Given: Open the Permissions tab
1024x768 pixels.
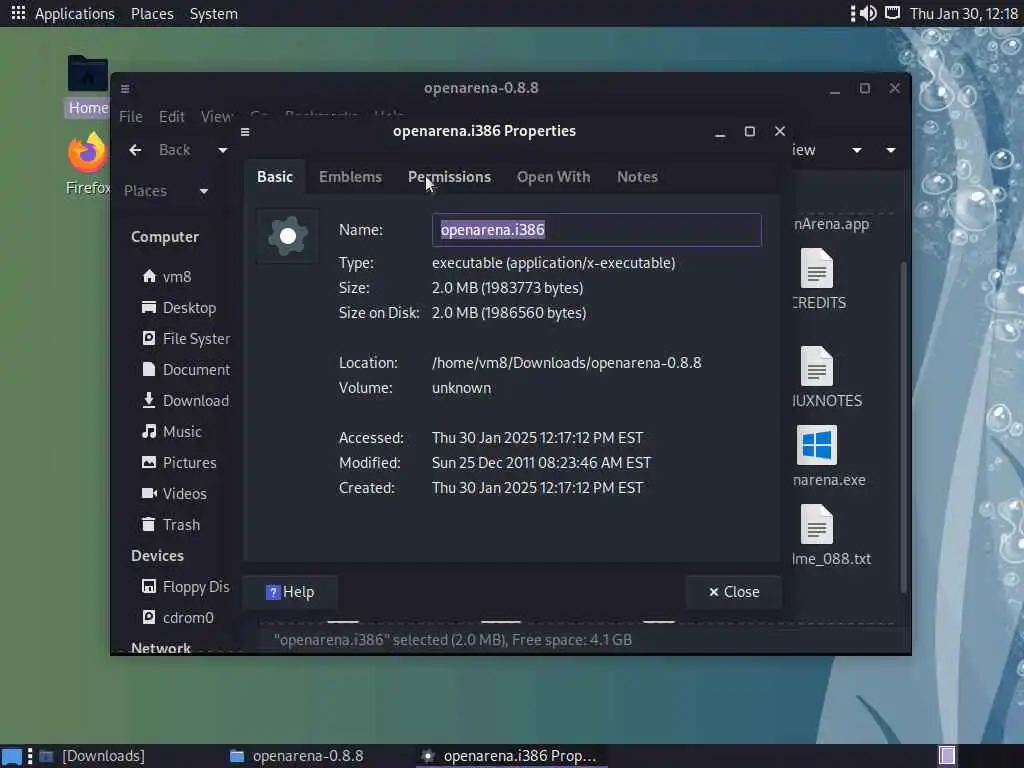Looking at the screenshot, I should (x=449, y=177).
